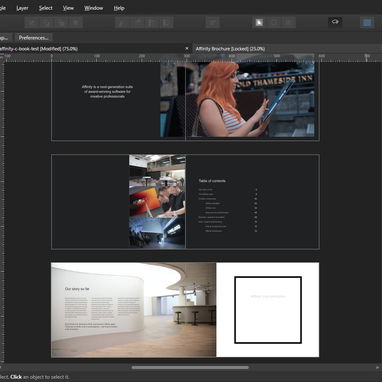Click the blue square toolbar icon

[367, 22]
